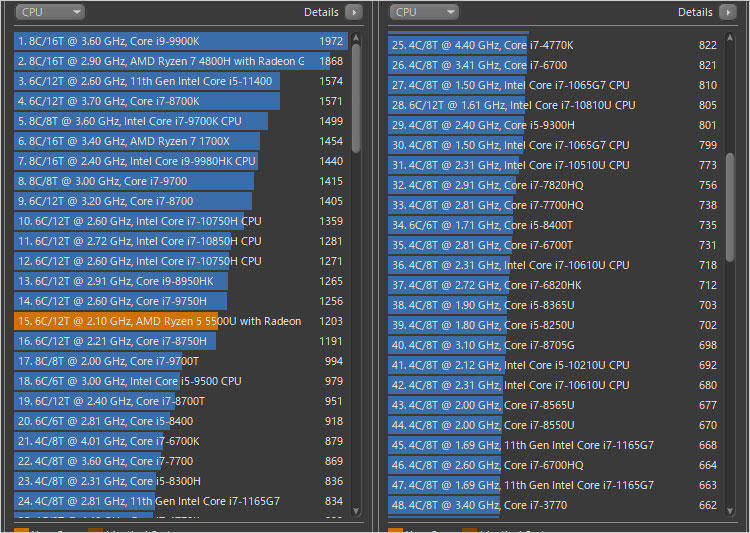750x533 pixels.
Task: Select row 10 Core i7-10750H CPU
Action: point(181,221)
